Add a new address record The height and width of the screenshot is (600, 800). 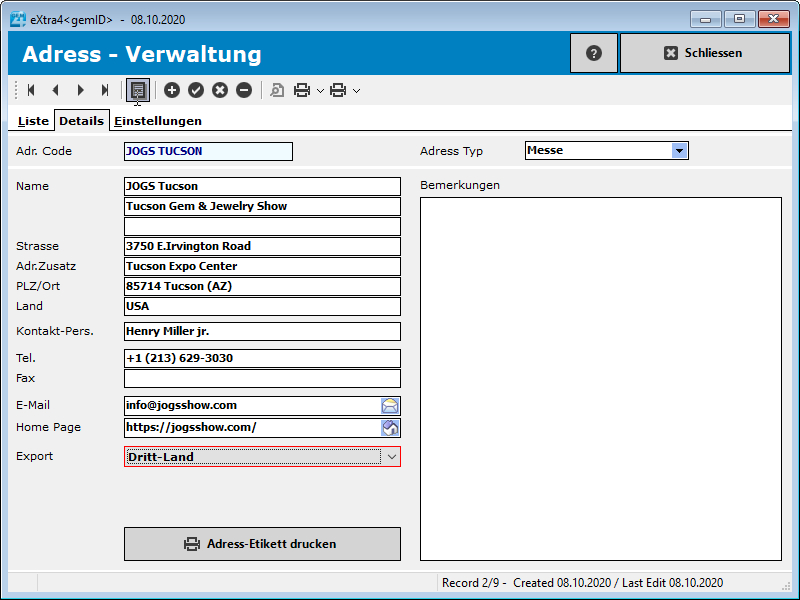(172, 90)
